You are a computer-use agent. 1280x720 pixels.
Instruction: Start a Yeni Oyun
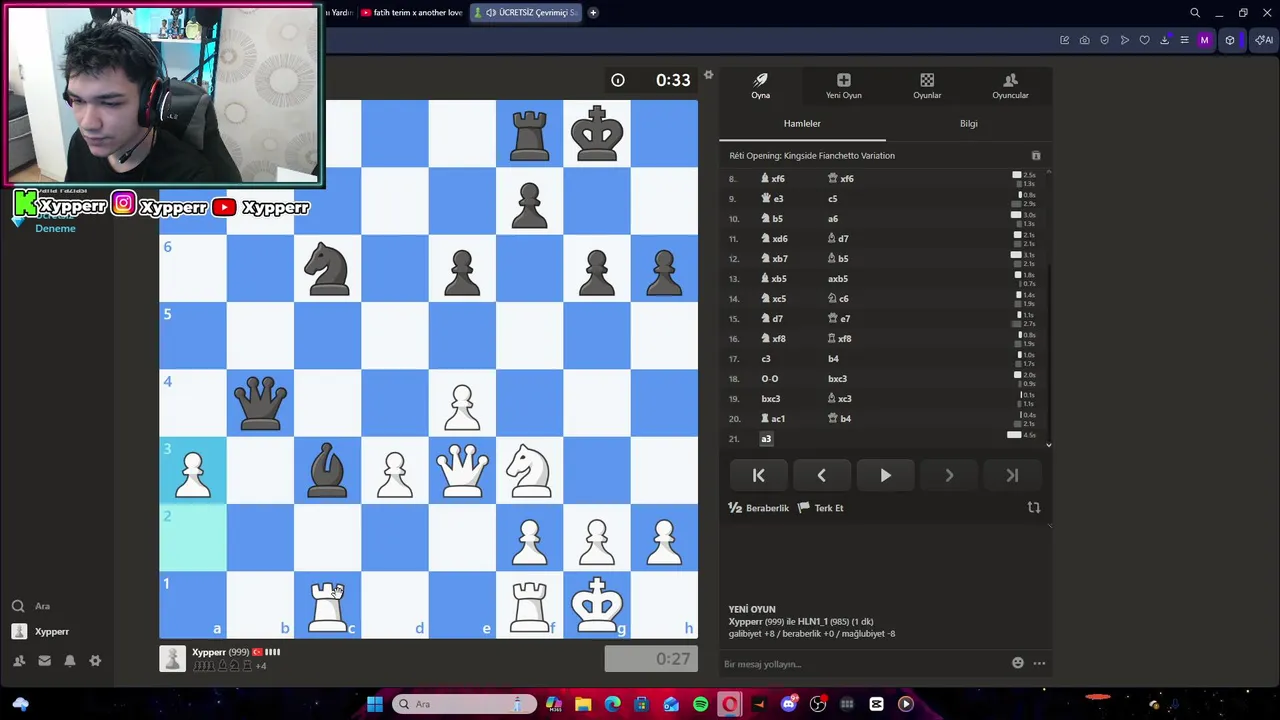[x=843, y=86]
